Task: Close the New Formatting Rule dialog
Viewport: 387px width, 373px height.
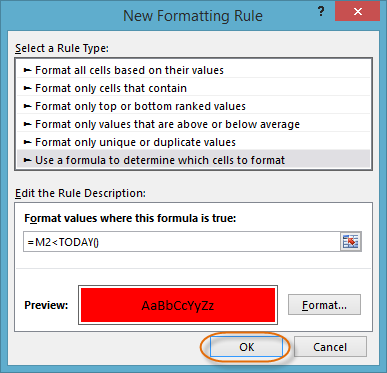Action: pos(357,12)
